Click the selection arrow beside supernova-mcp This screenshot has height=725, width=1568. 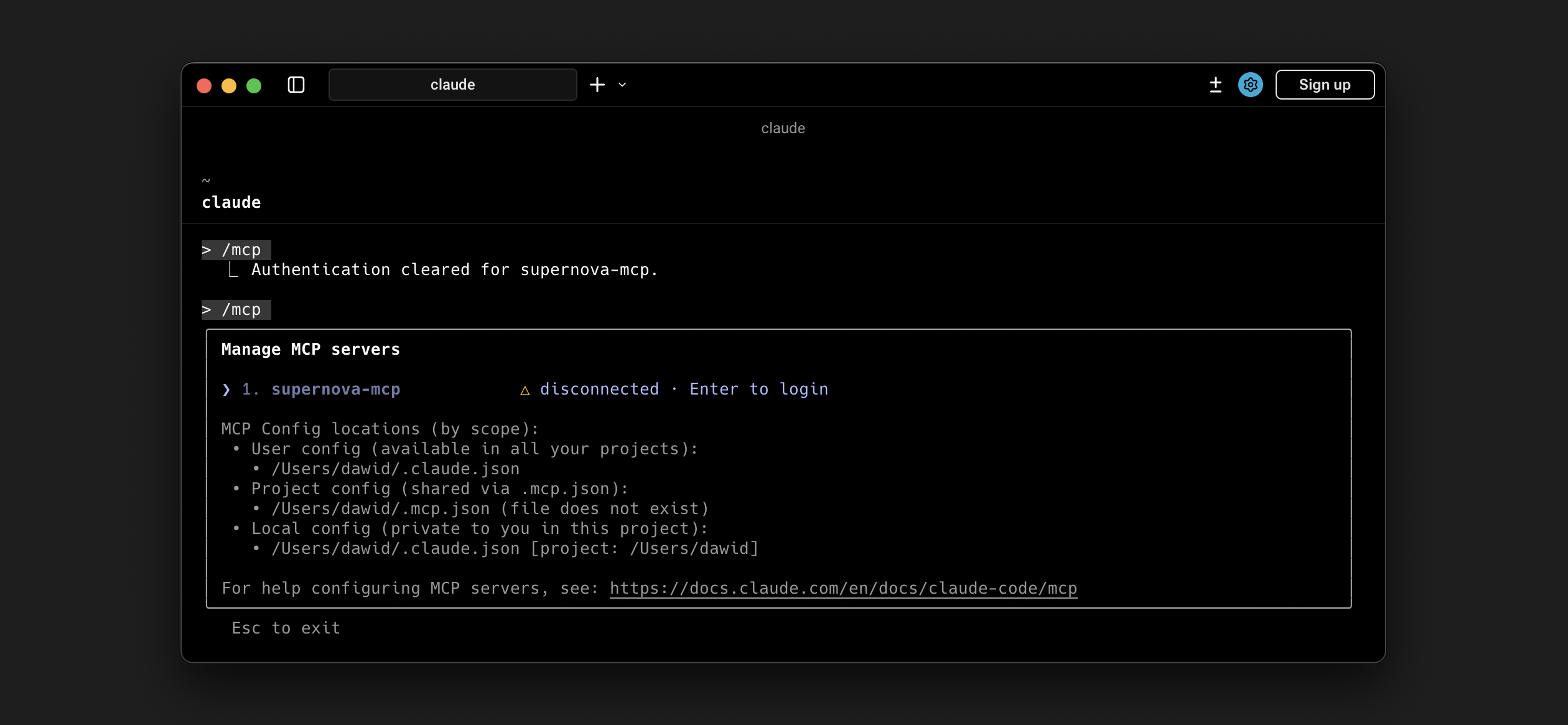coord(226,390)
